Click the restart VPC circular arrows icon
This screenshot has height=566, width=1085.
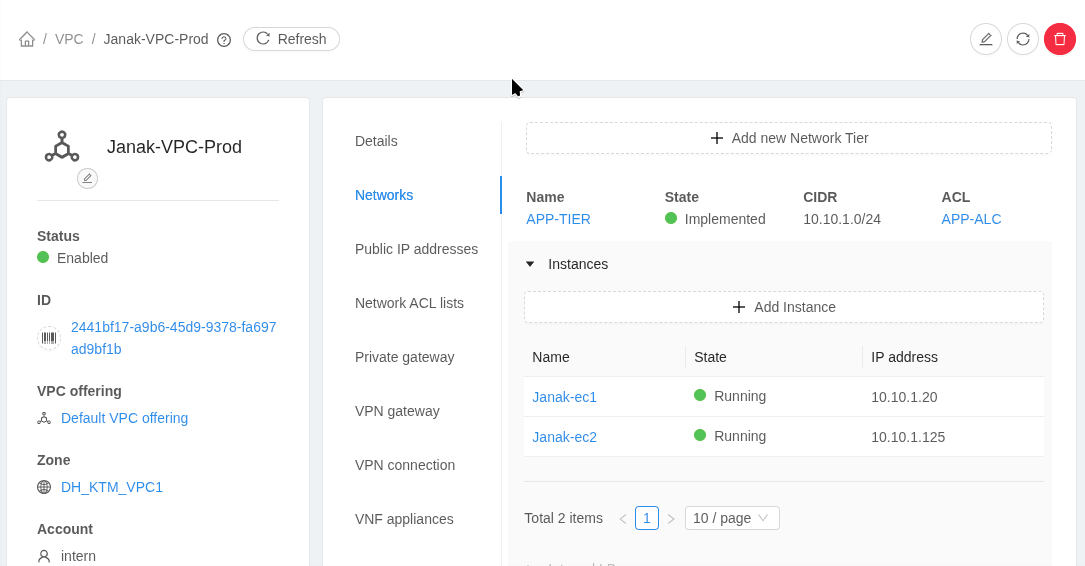(x=1023, y=39)
